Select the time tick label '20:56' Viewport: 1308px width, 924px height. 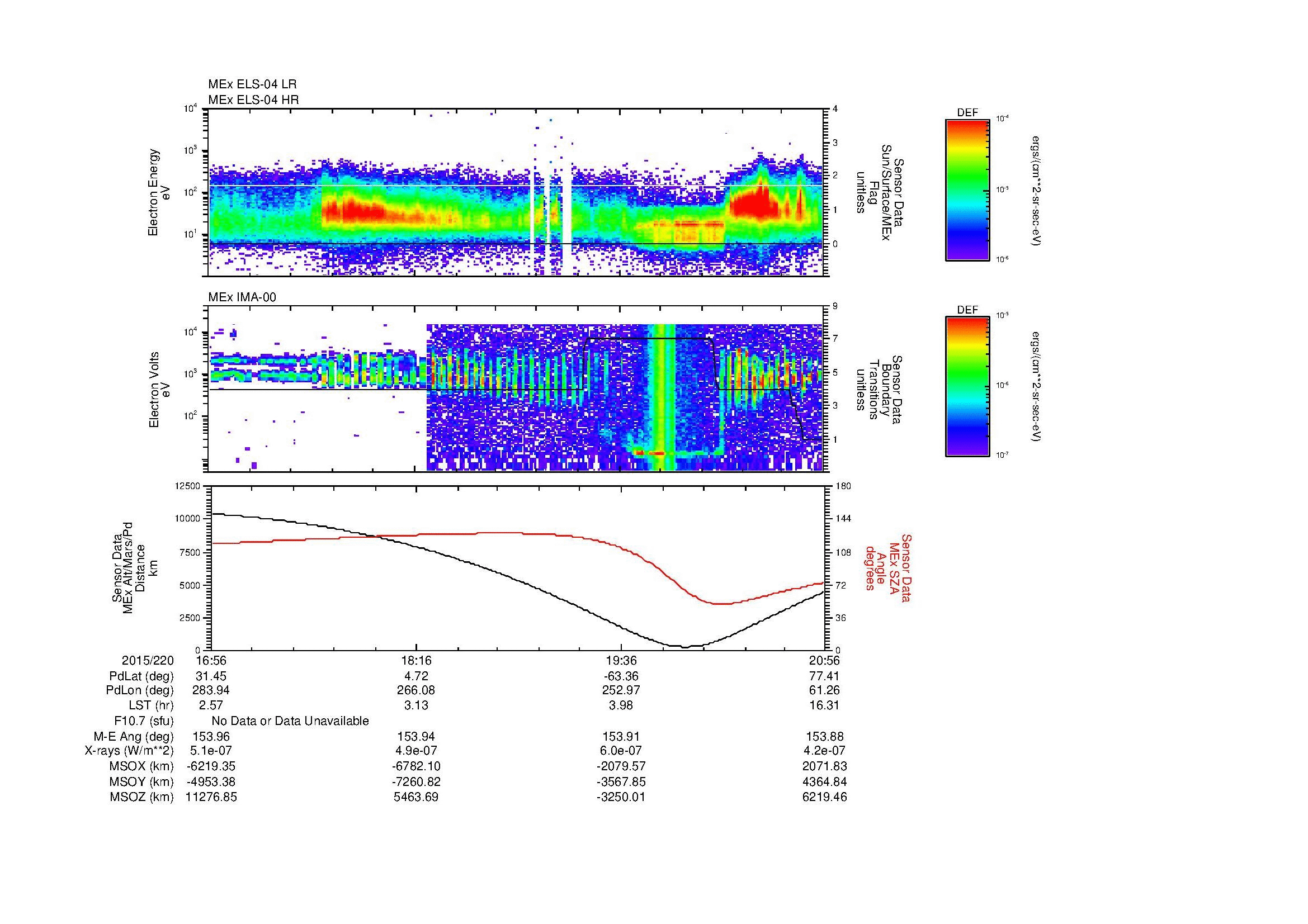pos(824,661)
